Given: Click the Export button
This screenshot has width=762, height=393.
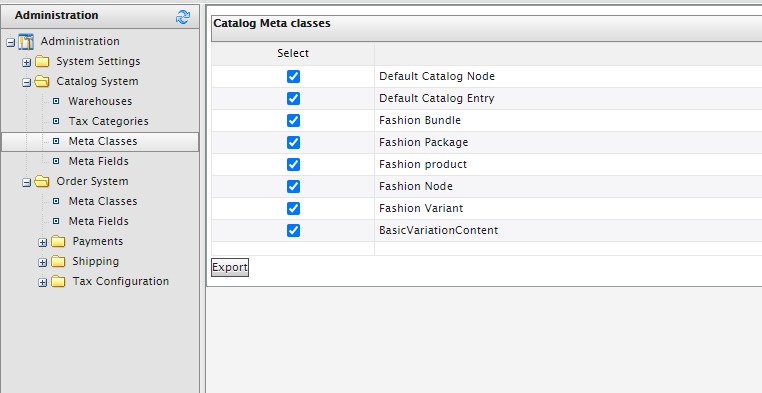Looking at the screenshot, I should (x=230, y=267).
